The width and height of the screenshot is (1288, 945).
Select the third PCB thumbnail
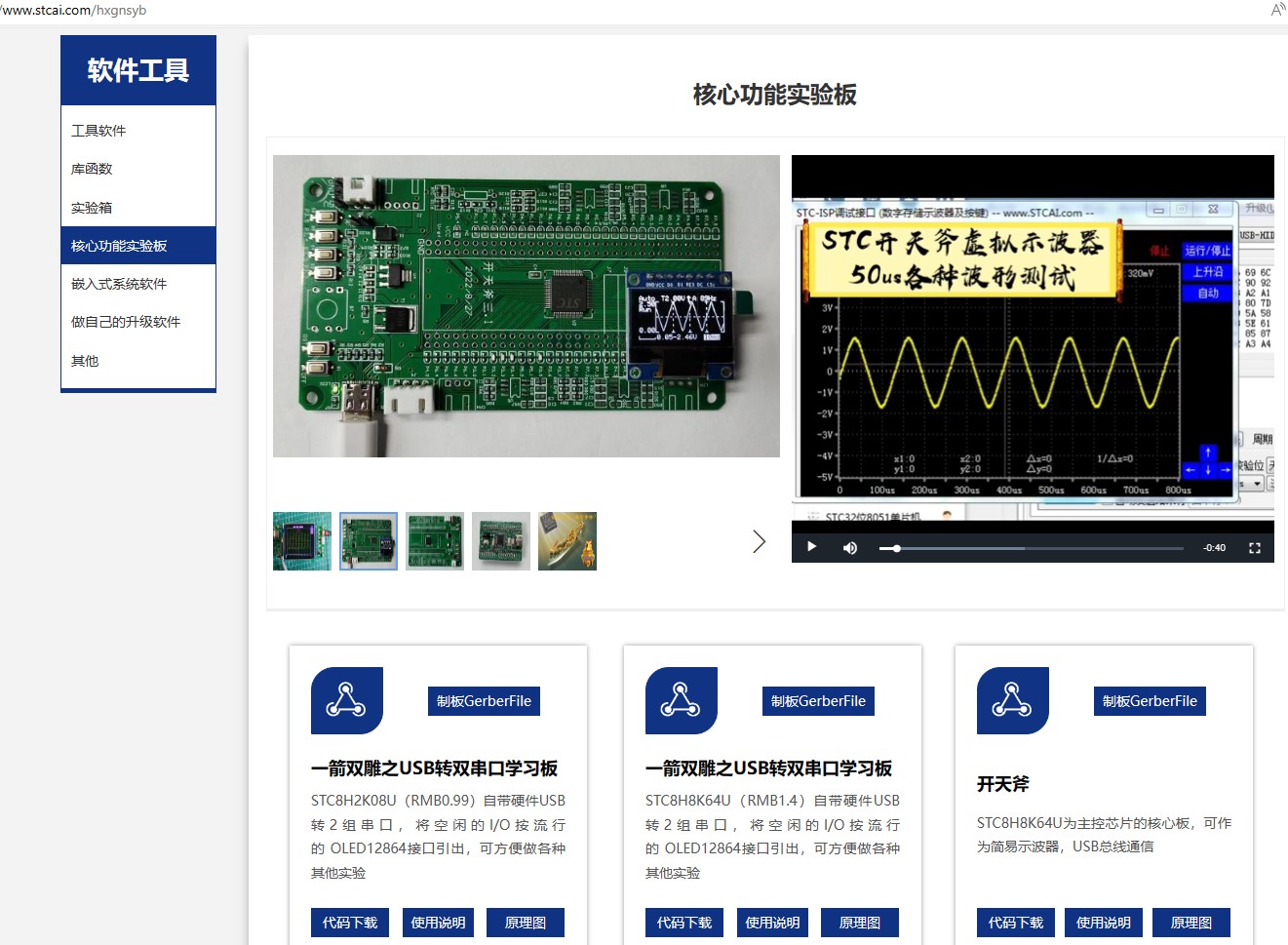435,541
